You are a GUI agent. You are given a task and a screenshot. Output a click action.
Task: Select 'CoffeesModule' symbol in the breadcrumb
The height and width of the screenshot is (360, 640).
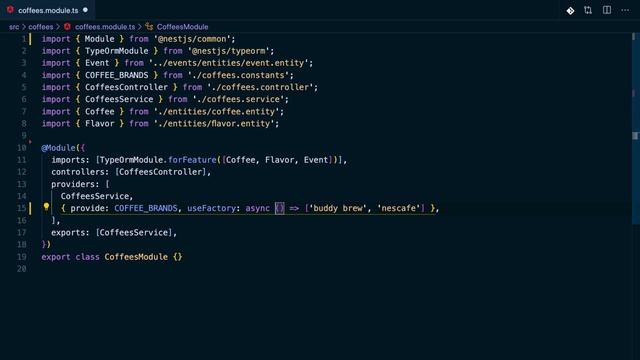pyautogui.click(x=182, y=27)
